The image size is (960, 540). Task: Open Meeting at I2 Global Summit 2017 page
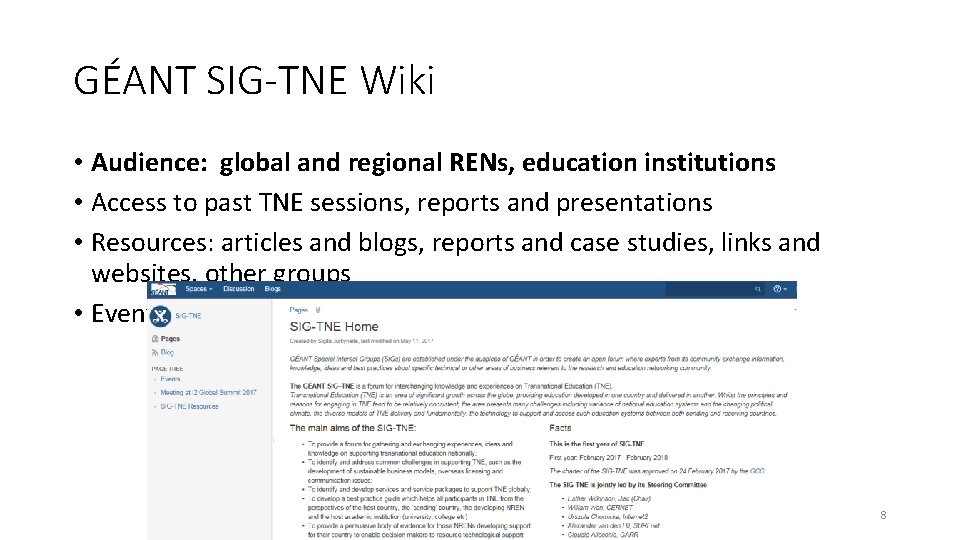click(208, 392)
